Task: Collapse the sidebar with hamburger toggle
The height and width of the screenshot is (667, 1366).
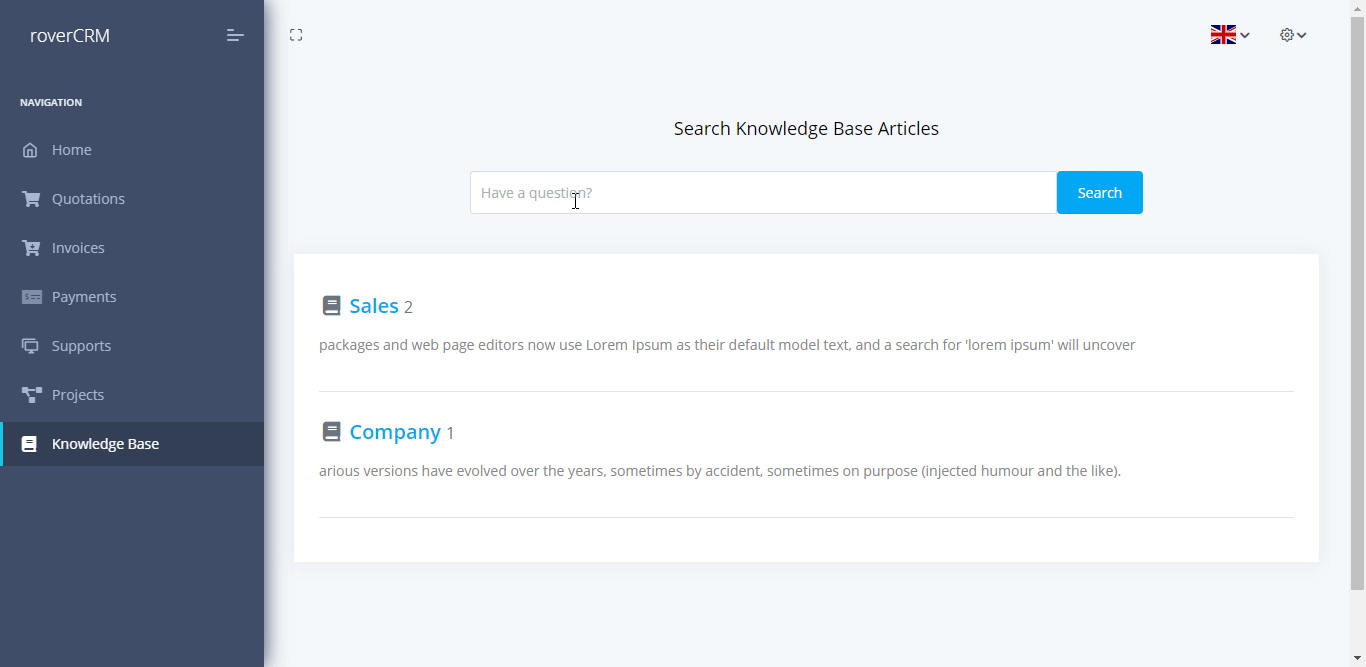Action: (235, 35)
